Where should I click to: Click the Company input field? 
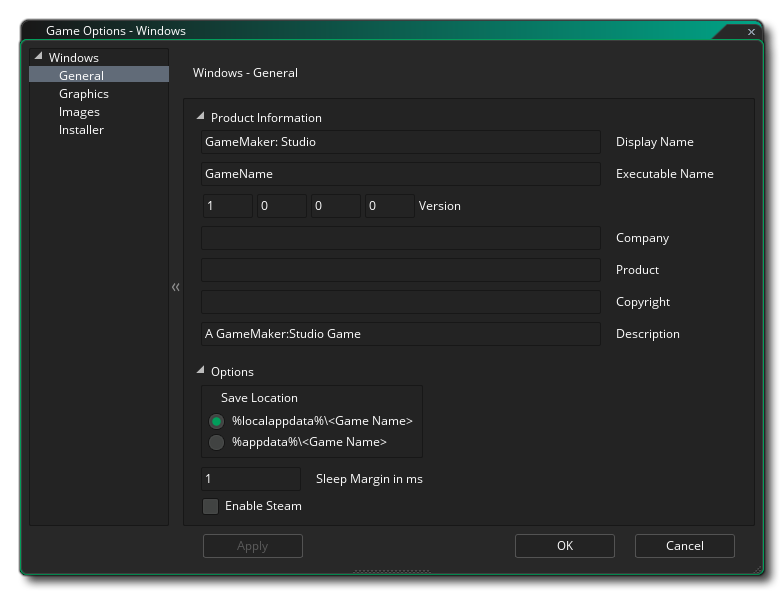click(400, 238)
